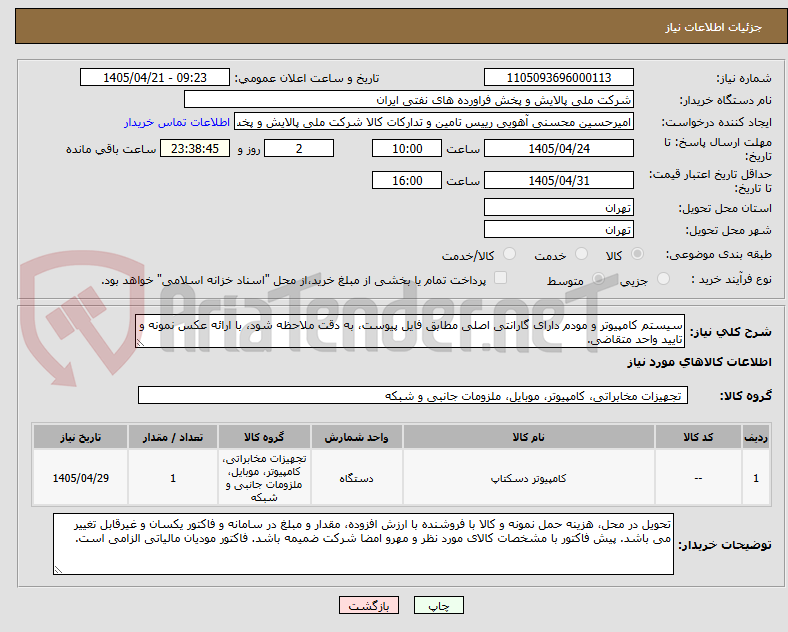Click the resize handle of description textarea
The height and width of the screenshot is (632, 788).
(x=140, y=343)
